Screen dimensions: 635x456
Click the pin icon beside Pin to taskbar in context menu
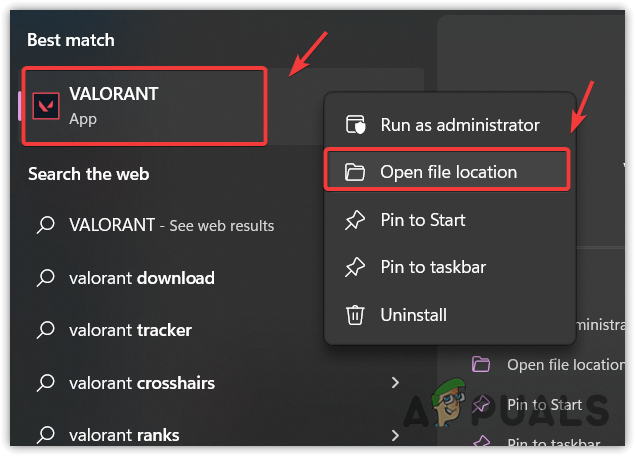(355, 267)
